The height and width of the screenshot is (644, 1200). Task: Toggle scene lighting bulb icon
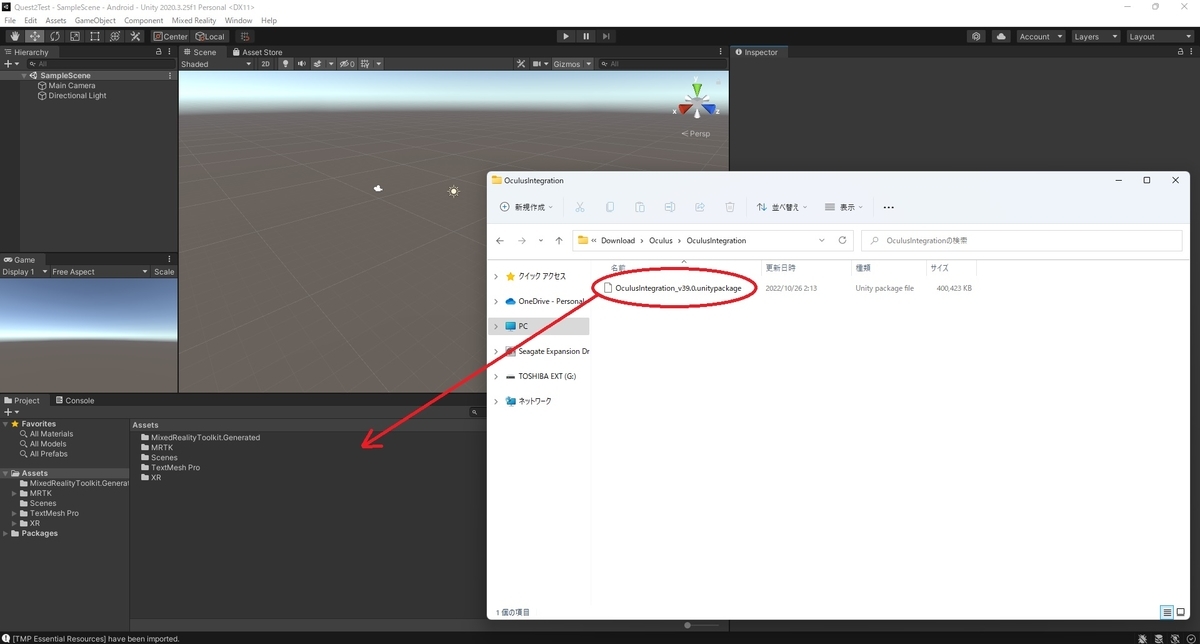[285, 64]
